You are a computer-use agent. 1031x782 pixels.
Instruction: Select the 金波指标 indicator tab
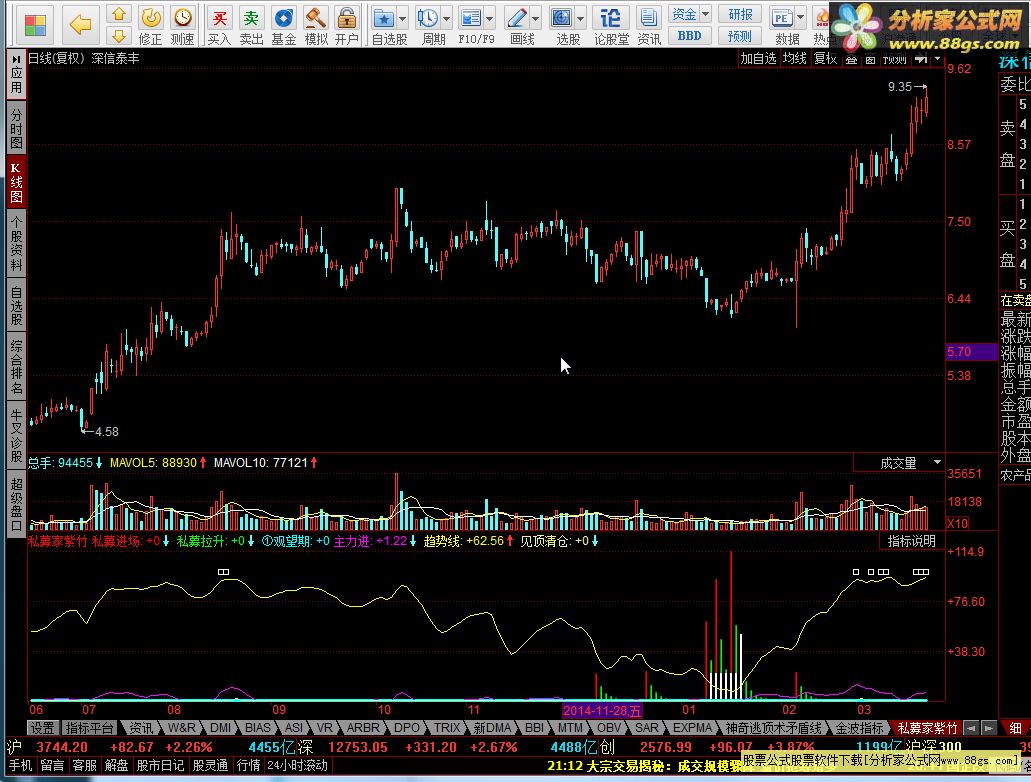[x=859, y=728]
